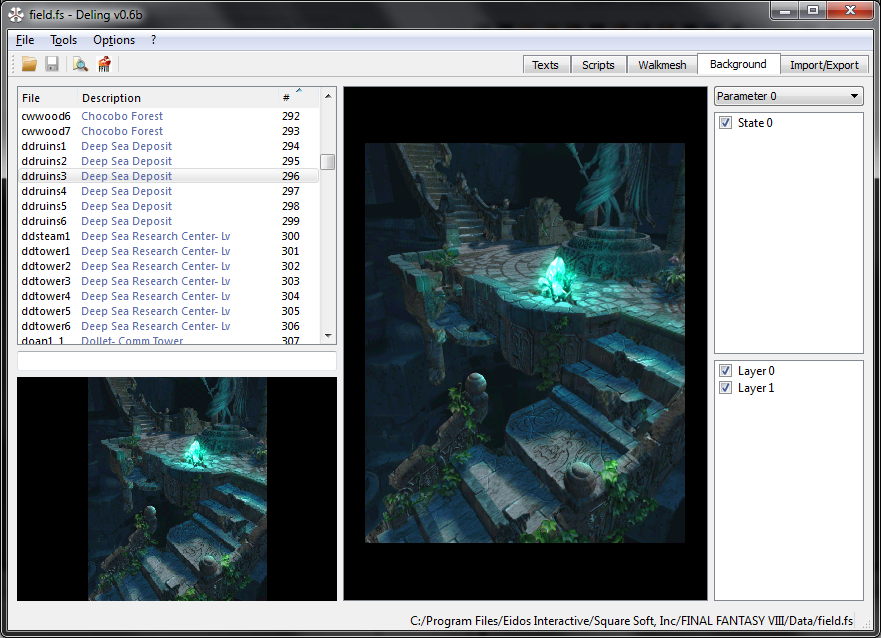Click the field list scrollbar thumb

328,162
